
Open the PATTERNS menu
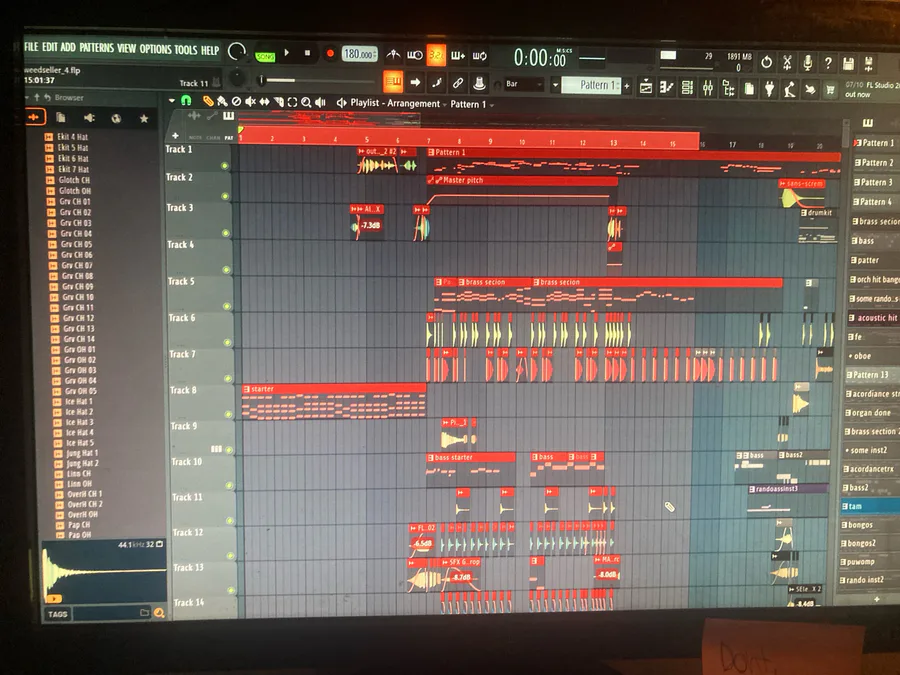96,48
